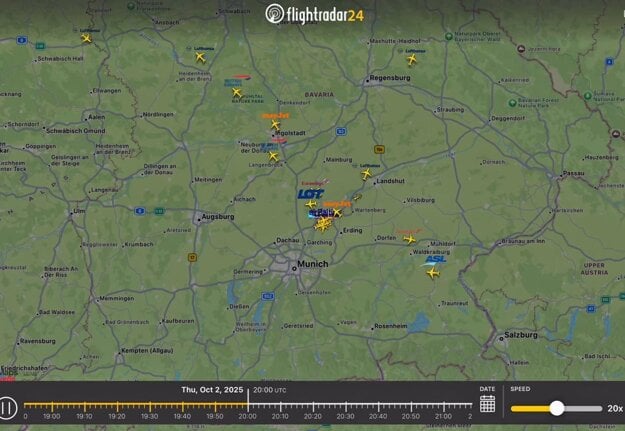625x431 pixels.
Task: Select the British Airways plane west of Denkendorf
Action: click(x=237, y=92)
